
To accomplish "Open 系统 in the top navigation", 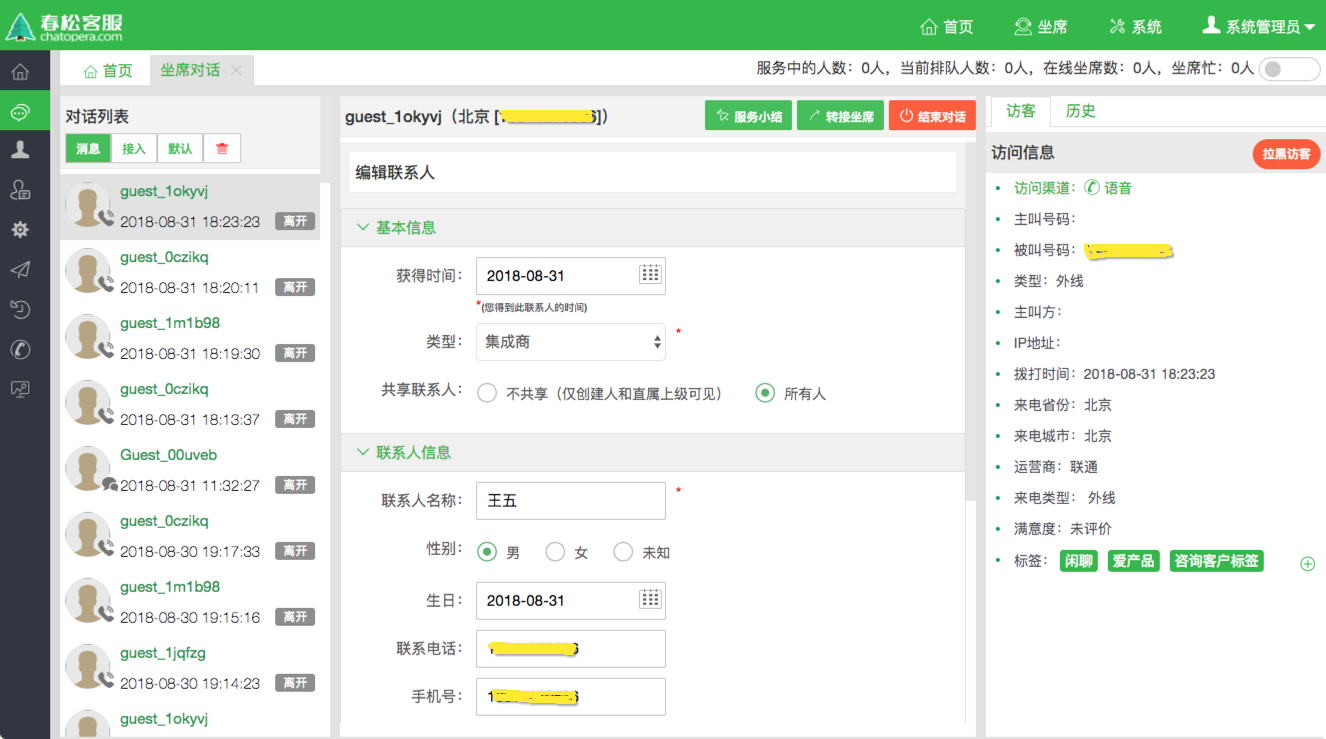I will point(1135,27).
